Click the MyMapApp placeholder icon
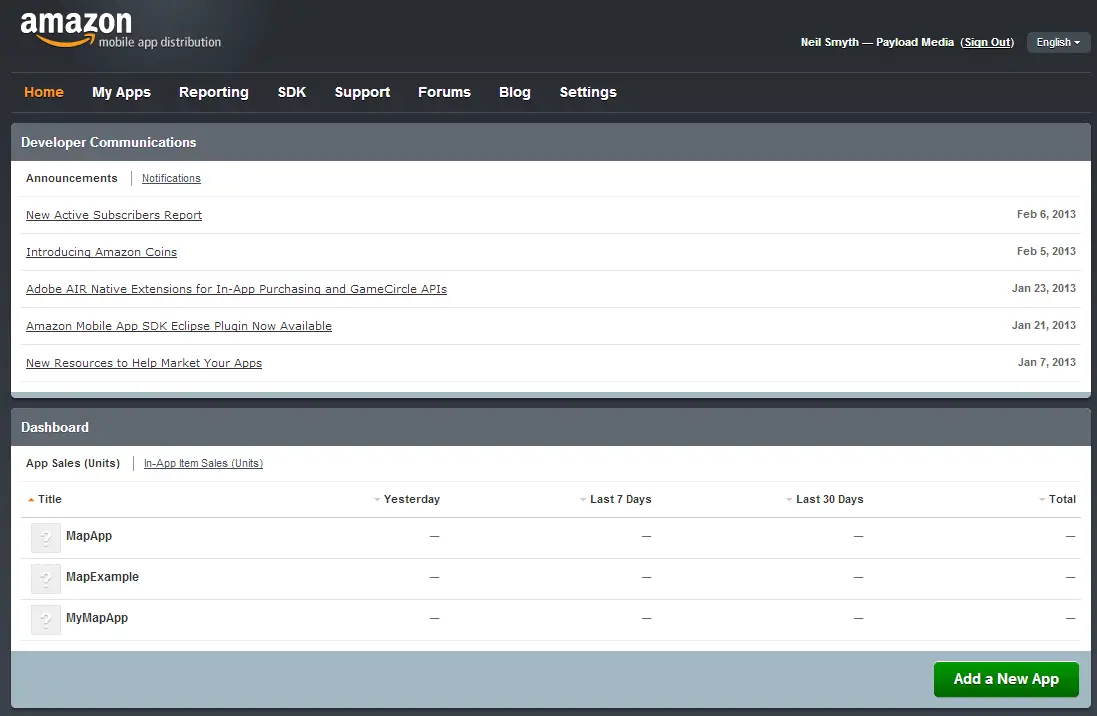1097x716 pixels. click(x=46, y=620)
